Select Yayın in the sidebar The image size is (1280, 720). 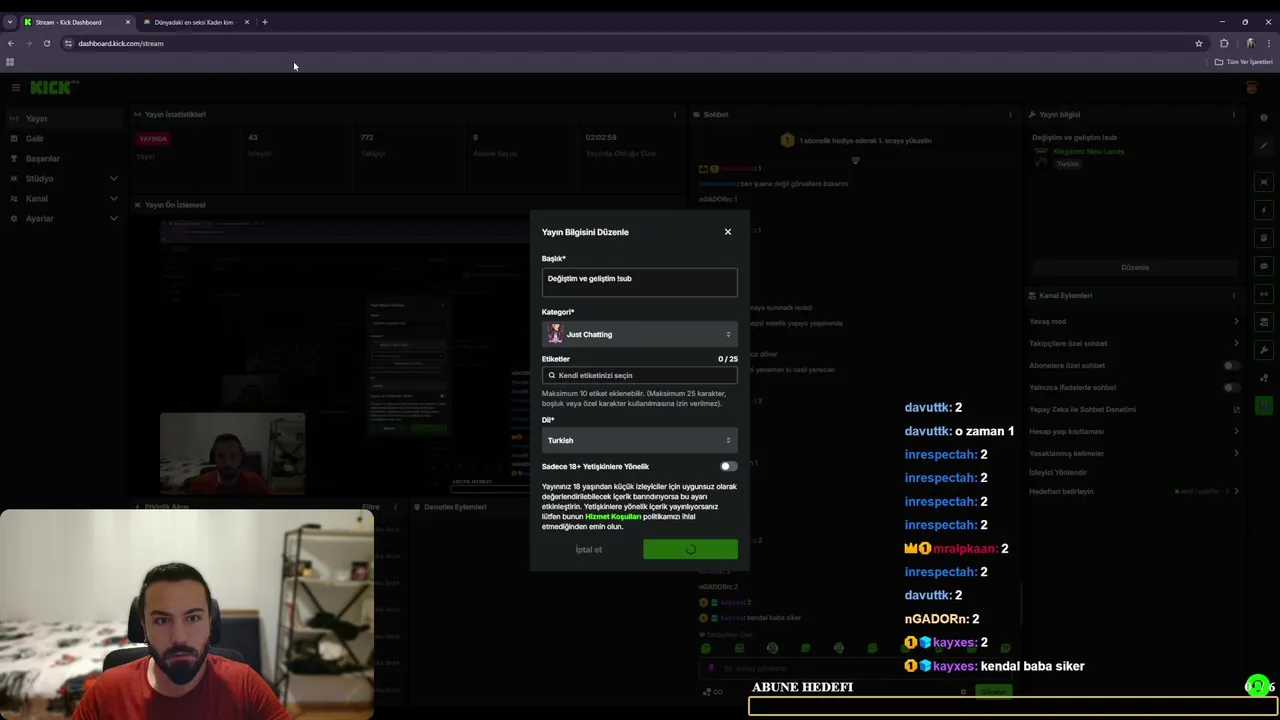(64, 118)
